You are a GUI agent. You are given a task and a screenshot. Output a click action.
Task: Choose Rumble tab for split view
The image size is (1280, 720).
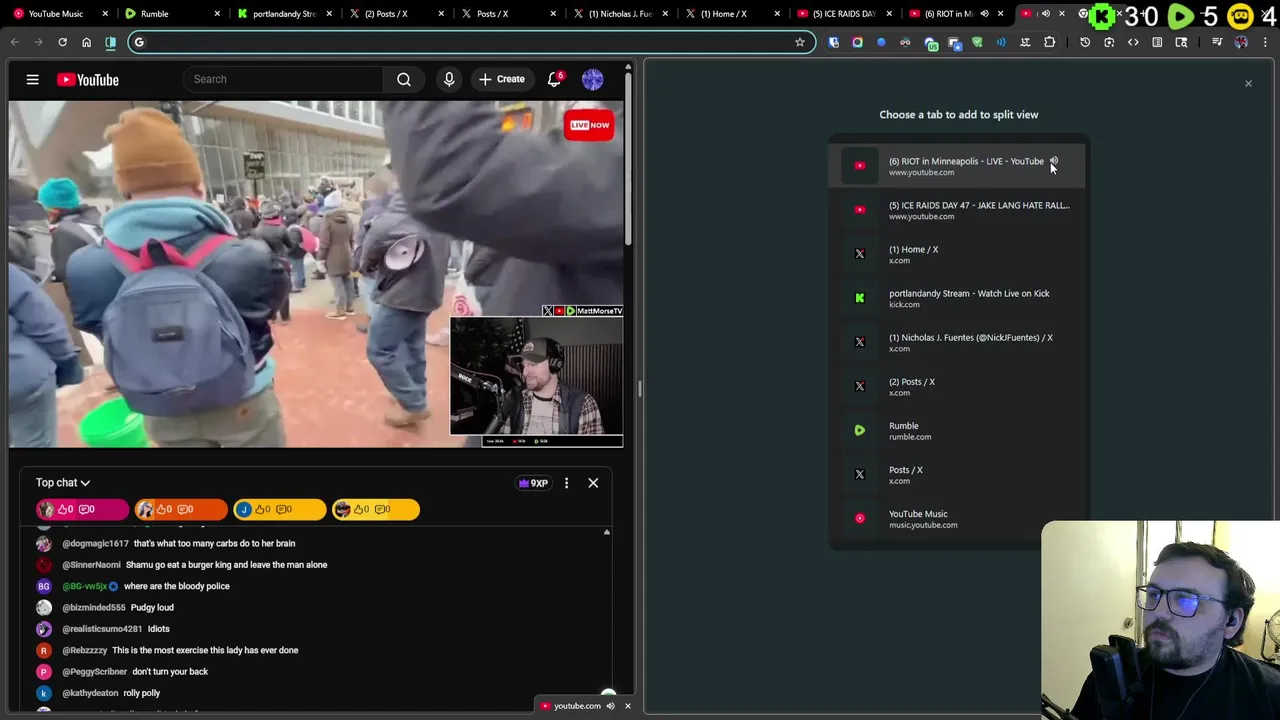(x=957, y=430)
